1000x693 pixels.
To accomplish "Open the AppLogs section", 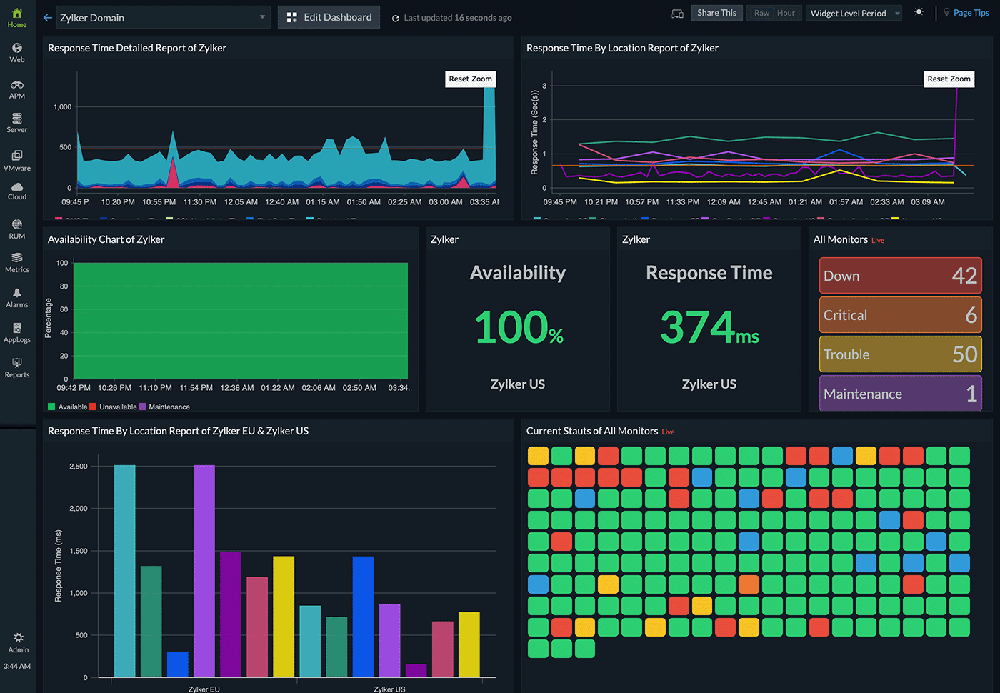I will (x=17, y=332).
